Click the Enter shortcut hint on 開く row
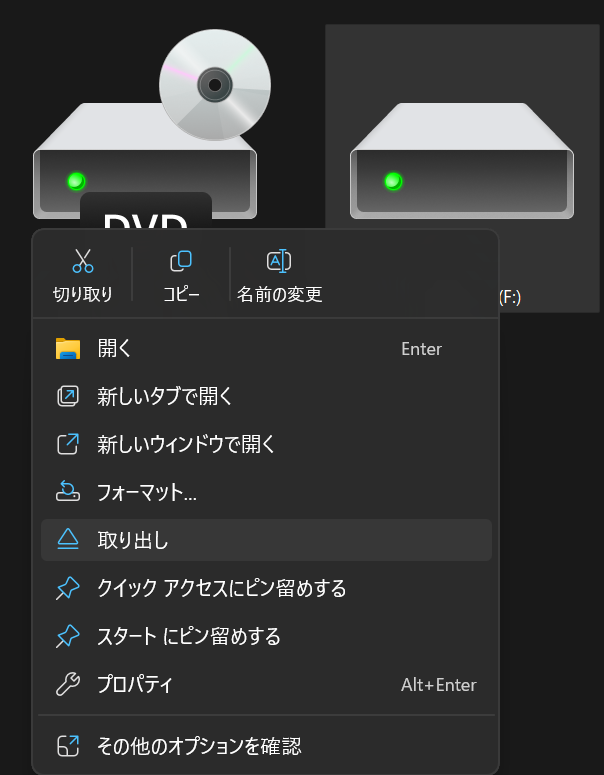This screenshot has height=775, width=604. click(x=421, y=349)
